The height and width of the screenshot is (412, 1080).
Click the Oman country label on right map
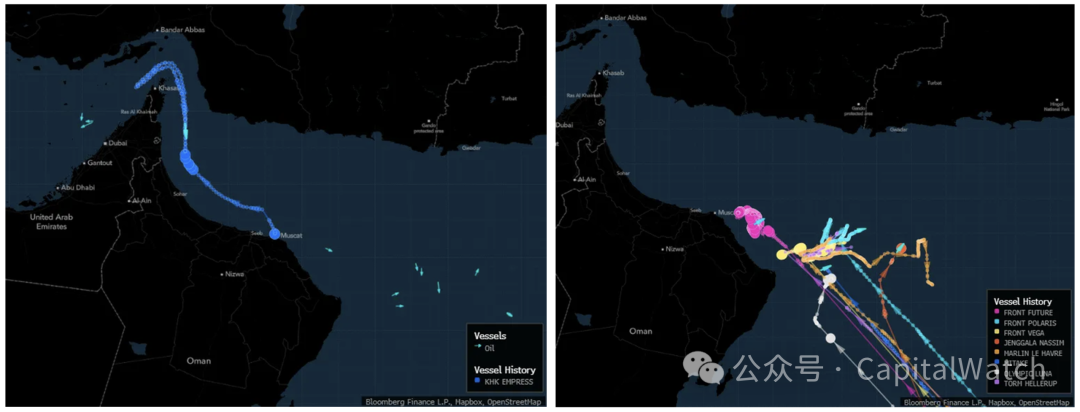[x=641, y=331]
